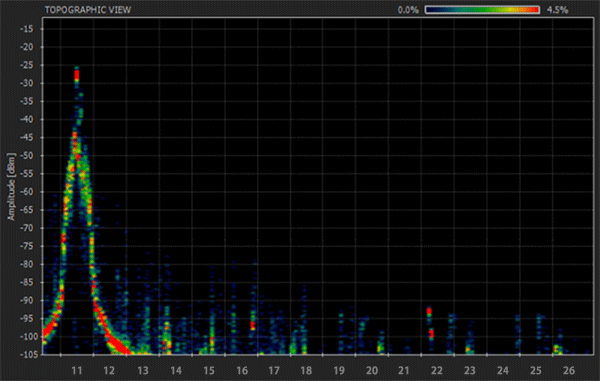Click amplitude axis label -15
Image resolution: width=600 pixels, height=381 pixels.
27,29
